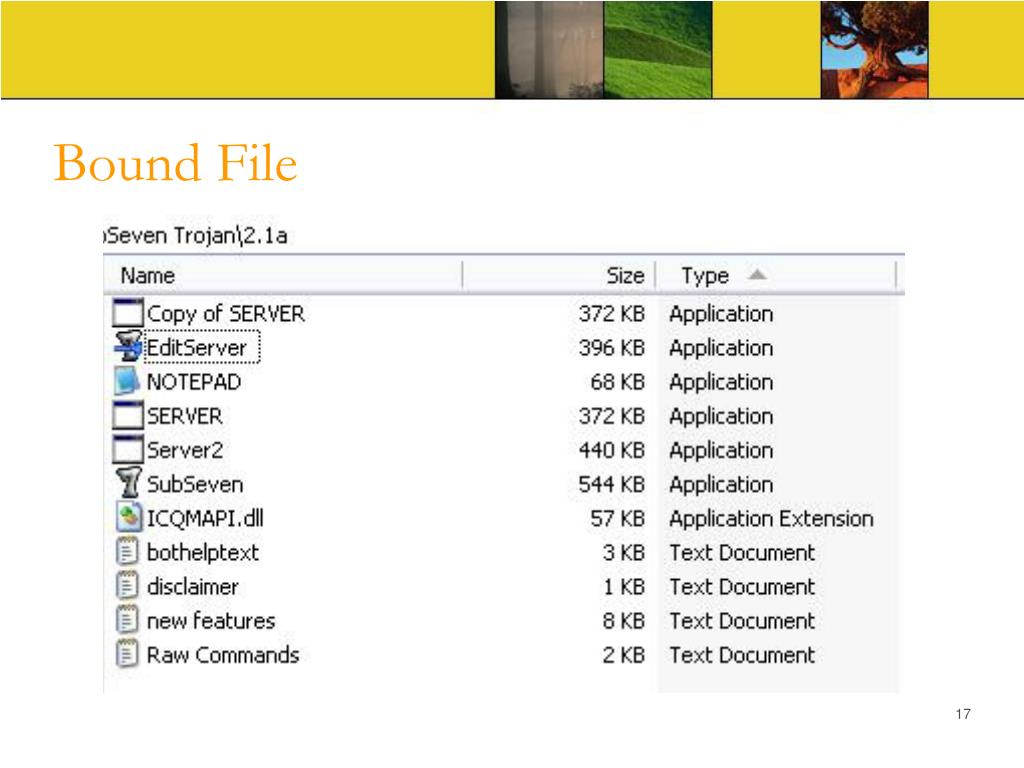Viewport: 1024px width, 768px height.
Task: Click the 3 KB size value
Action: click(624, 552)
